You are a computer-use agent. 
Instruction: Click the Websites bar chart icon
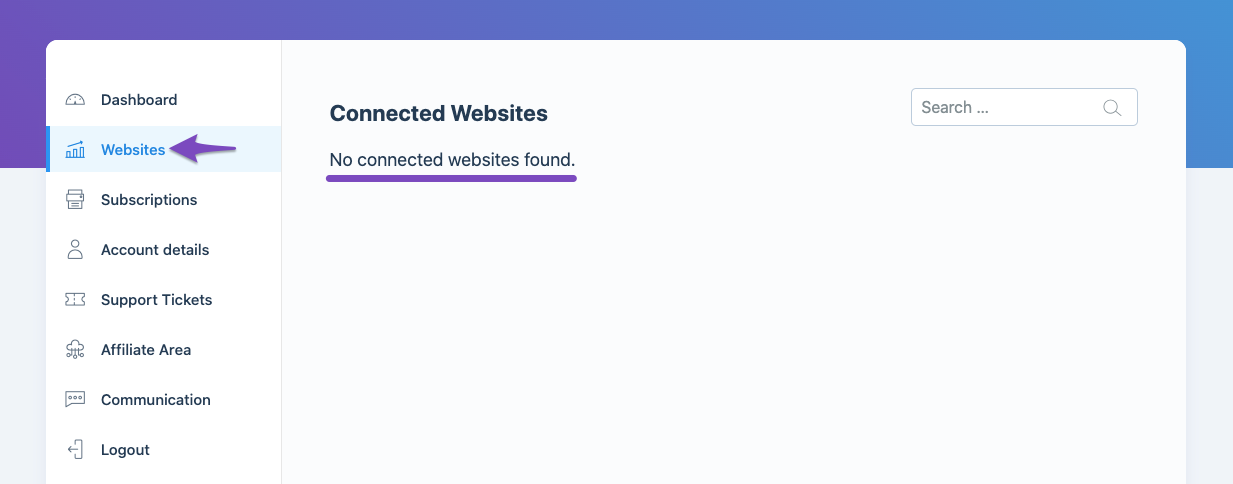75,150
